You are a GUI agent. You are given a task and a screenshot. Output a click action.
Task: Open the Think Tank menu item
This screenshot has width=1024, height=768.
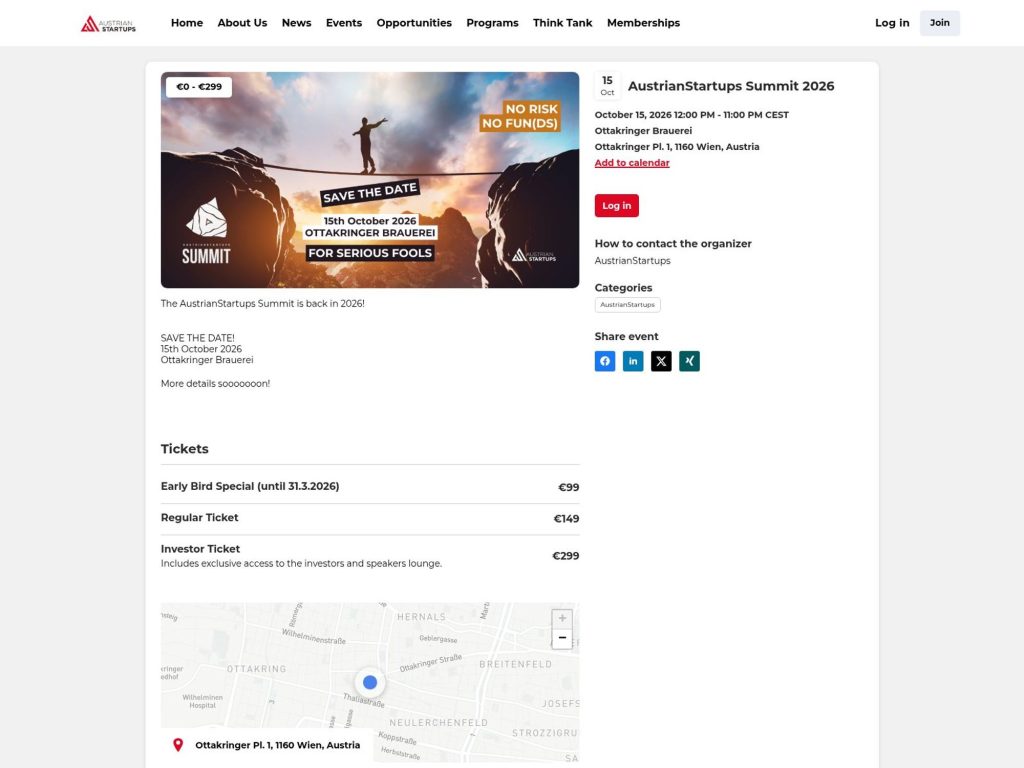point(562,22)
